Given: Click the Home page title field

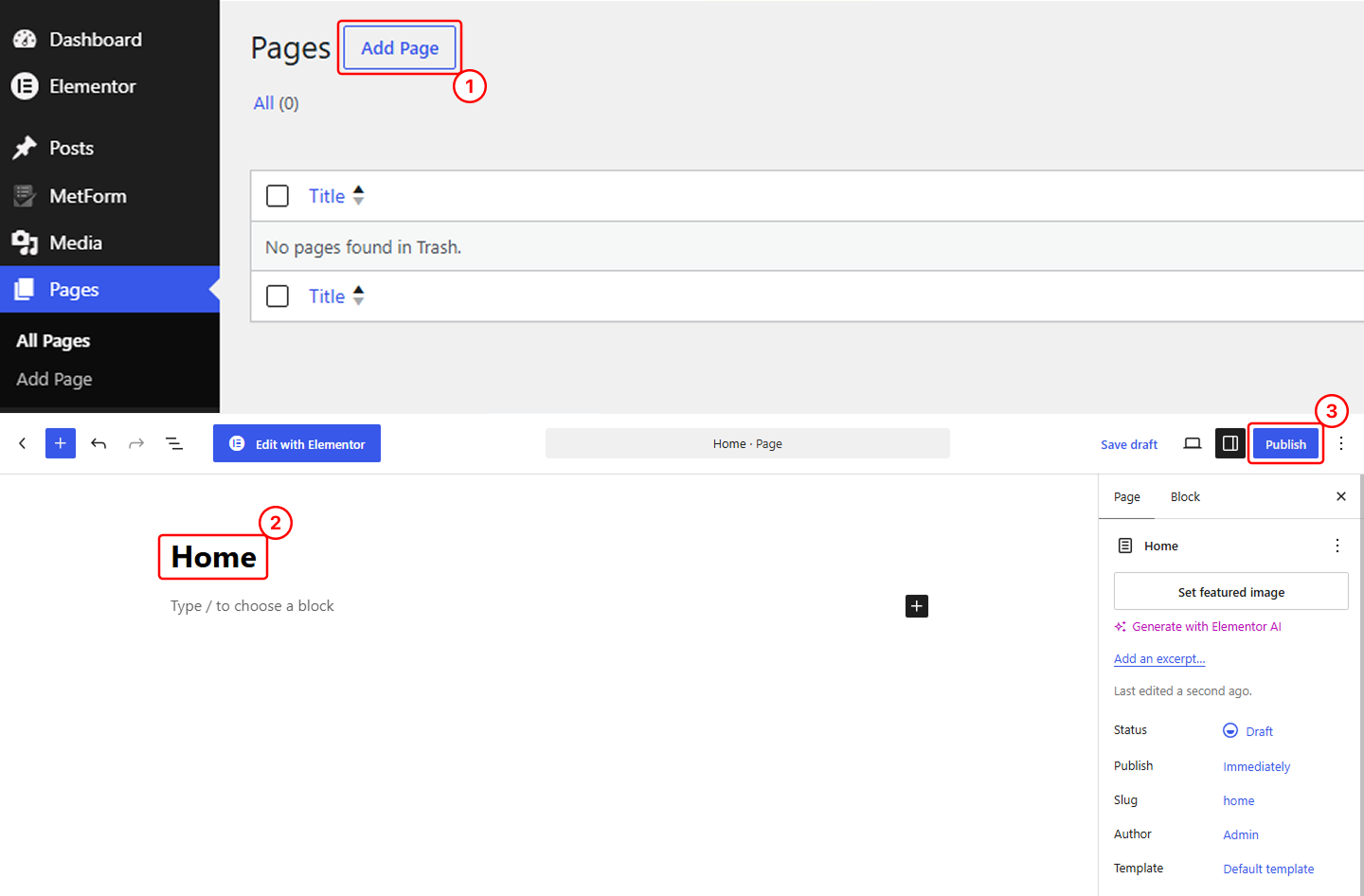Looking at the screenshot, I should click(214, 557).
